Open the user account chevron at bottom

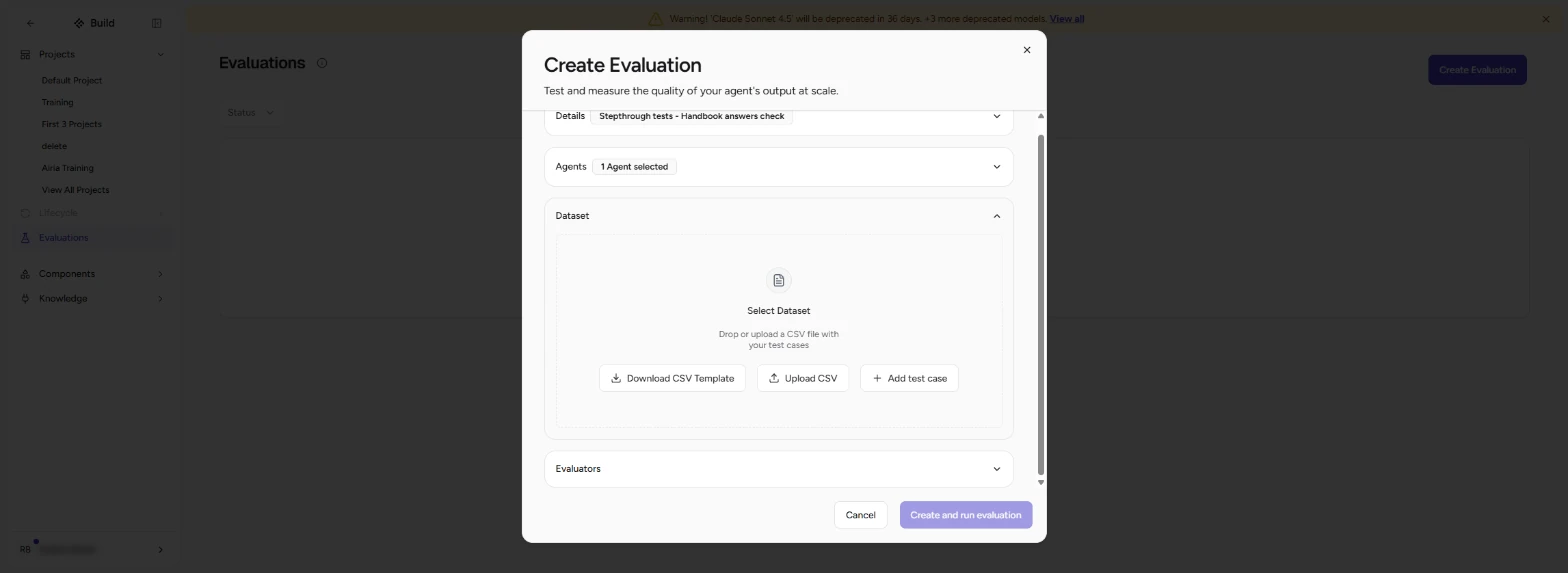coord(160,550)
